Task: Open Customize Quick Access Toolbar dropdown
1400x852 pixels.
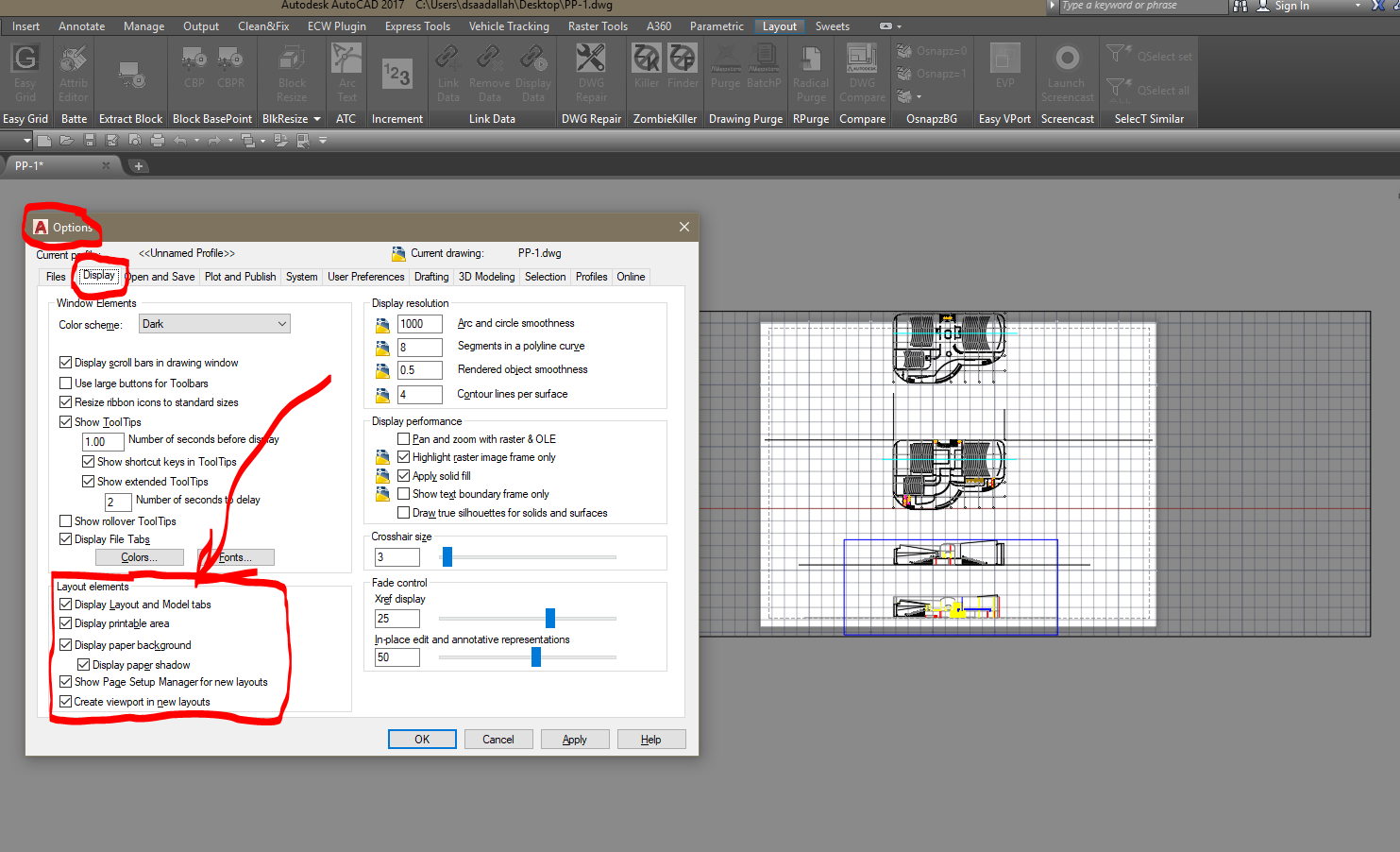Action: pos(323,141)
